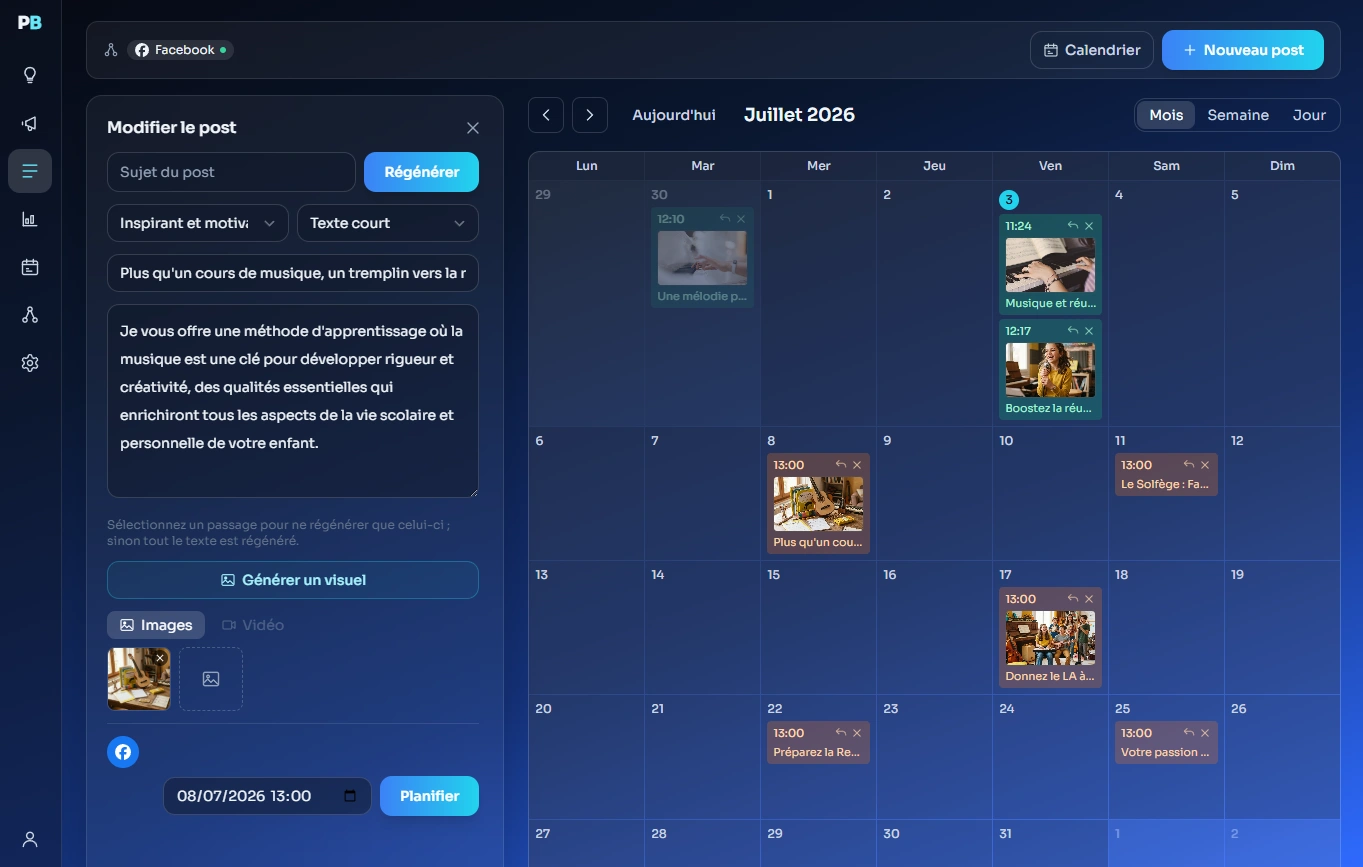
Task: Open the Plus qu'un cou... calendar post
Action: click(818, 503)
